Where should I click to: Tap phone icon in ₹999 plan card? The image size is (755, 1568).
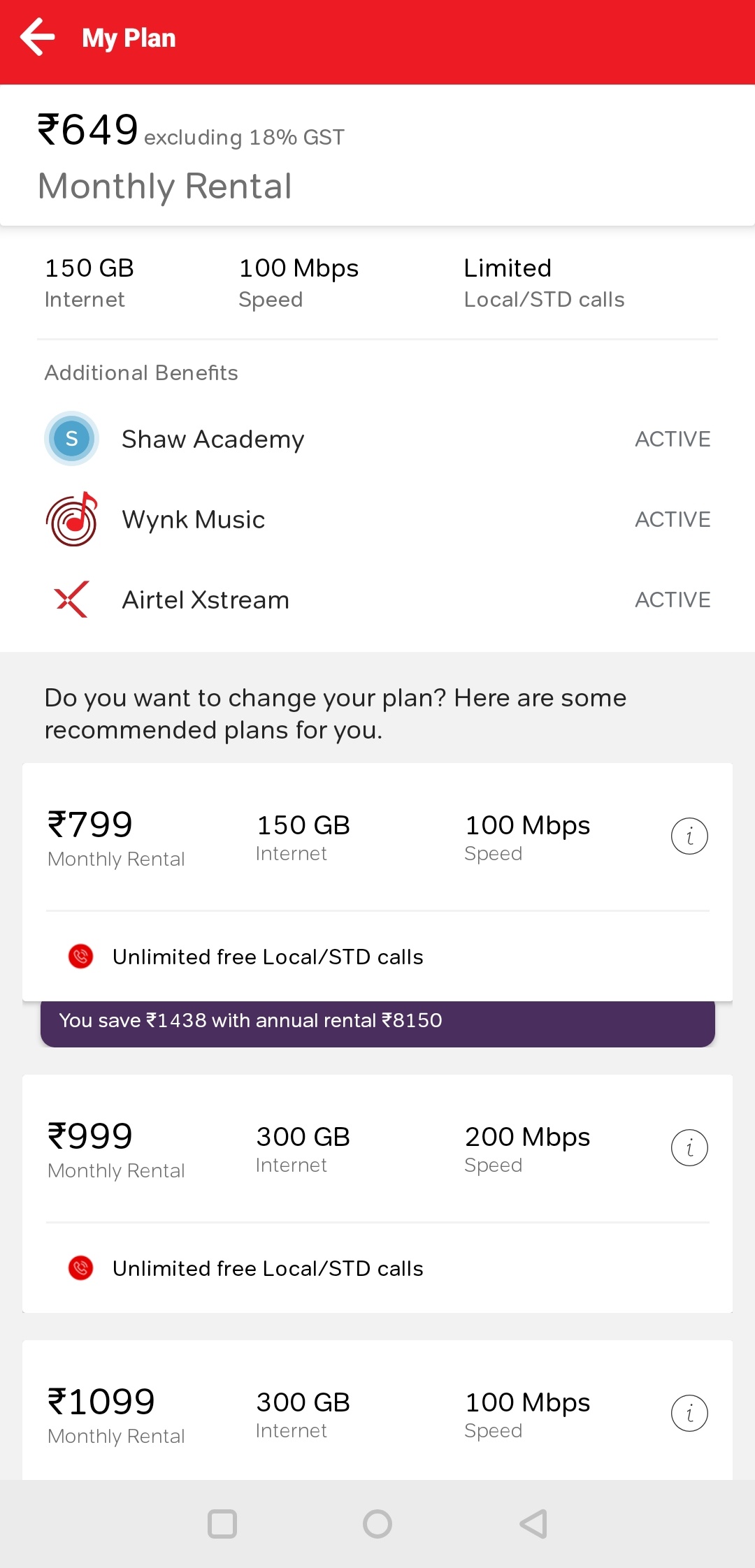tap(81, 1268)
